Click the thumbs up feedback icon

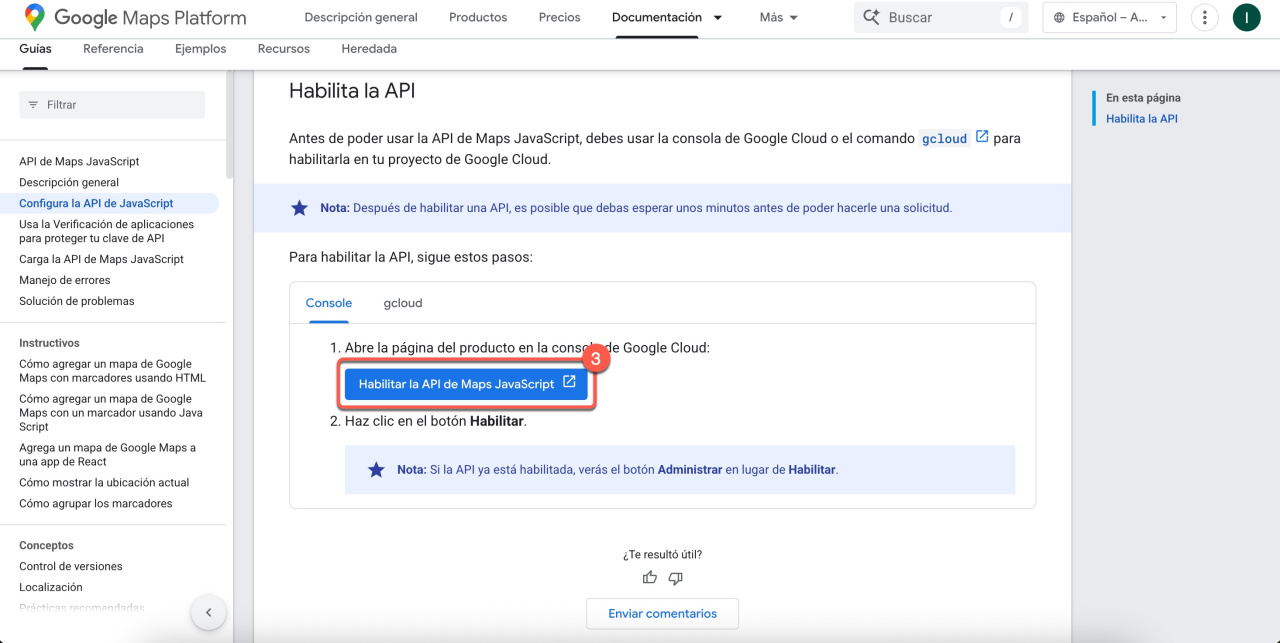pos(650,577)
